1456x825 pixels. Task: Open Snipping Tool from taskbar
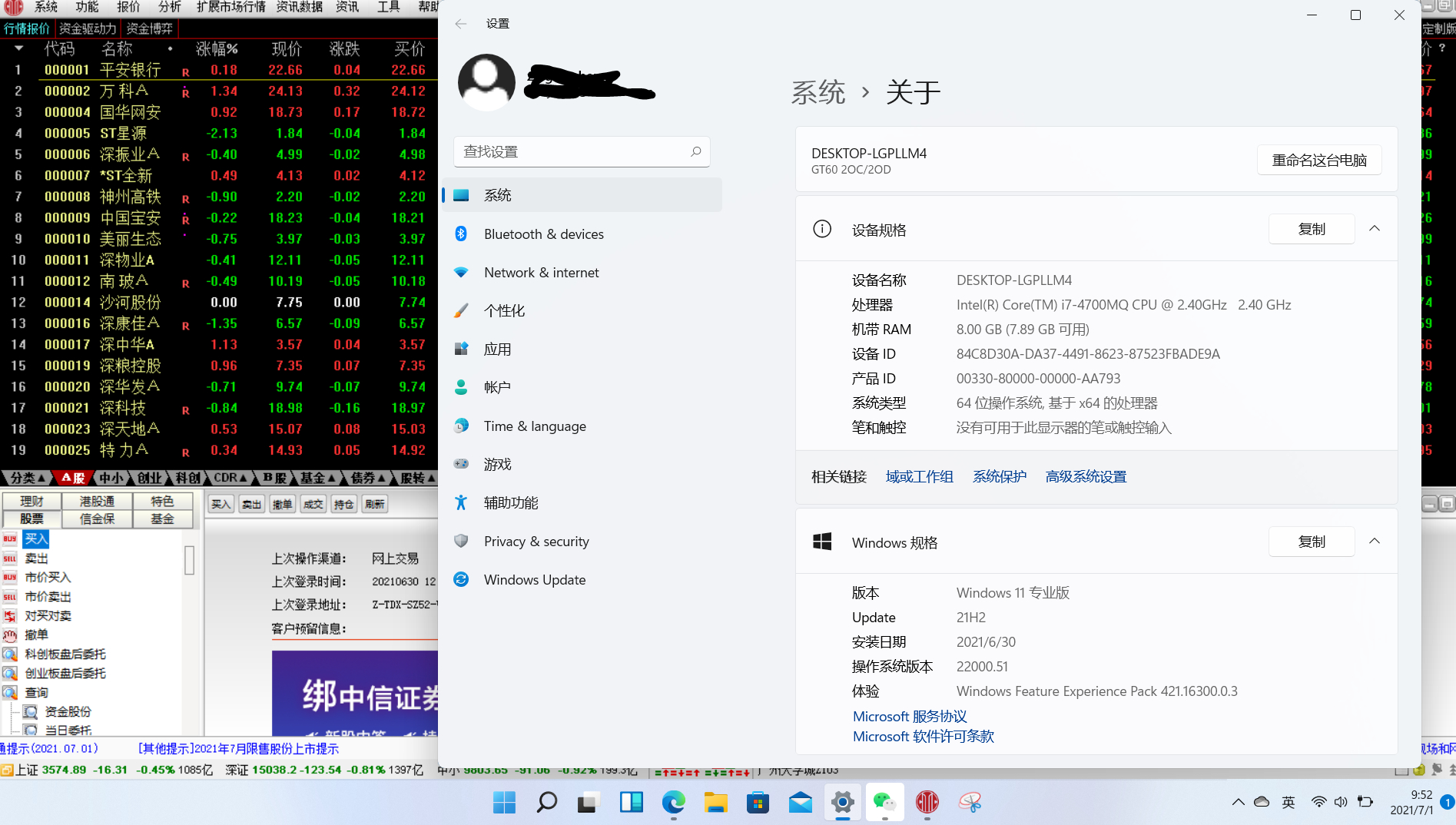(x=969, y=803)
